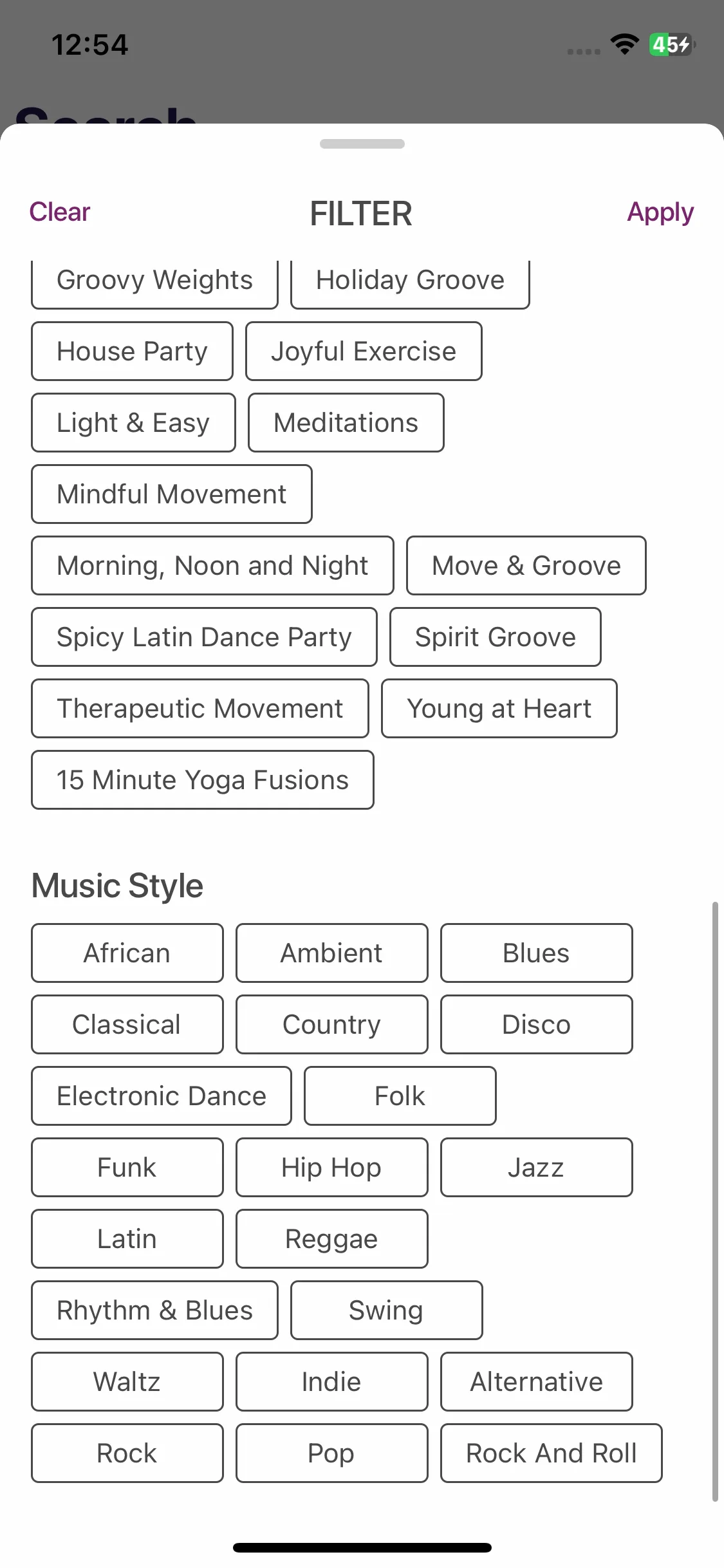The width and height of the screenshot is (724, 1568).
Task: Choose the Hip Hop music style
Action: (x=332, y=1168)
